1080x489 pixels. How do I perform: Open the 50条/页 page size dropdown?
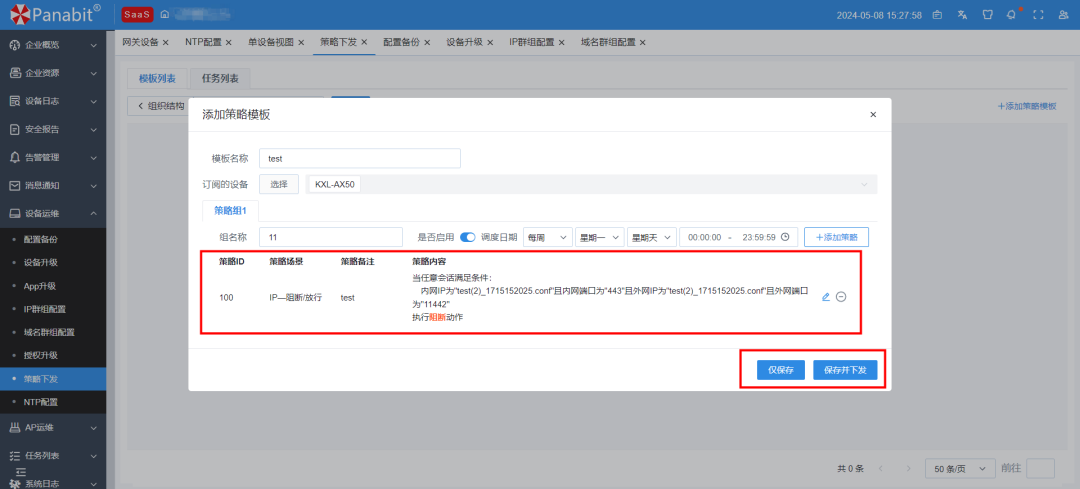(x=960, y=468)
